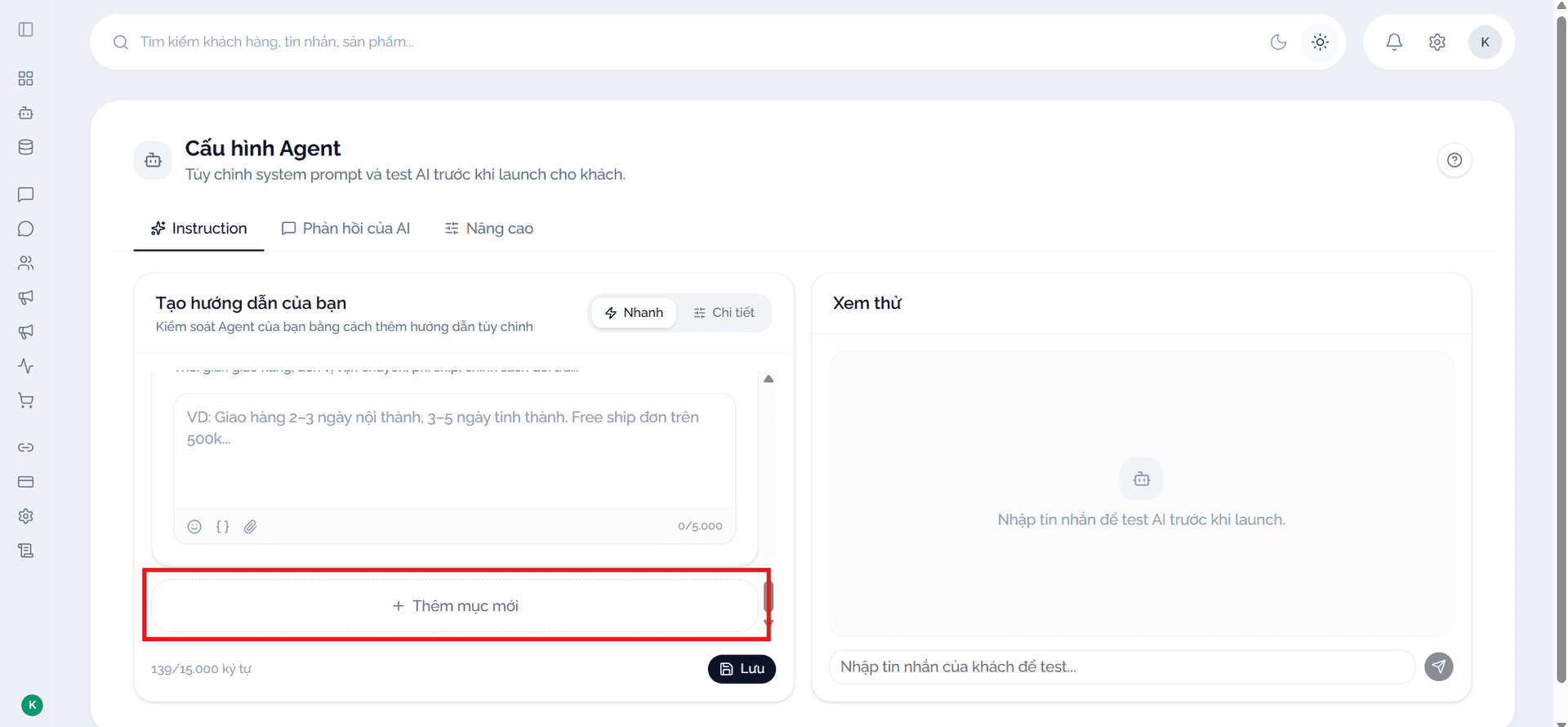The width and height of the screenshot is (1568, 727).
Task: Open the top bar settings gear
Action: 1437,42
